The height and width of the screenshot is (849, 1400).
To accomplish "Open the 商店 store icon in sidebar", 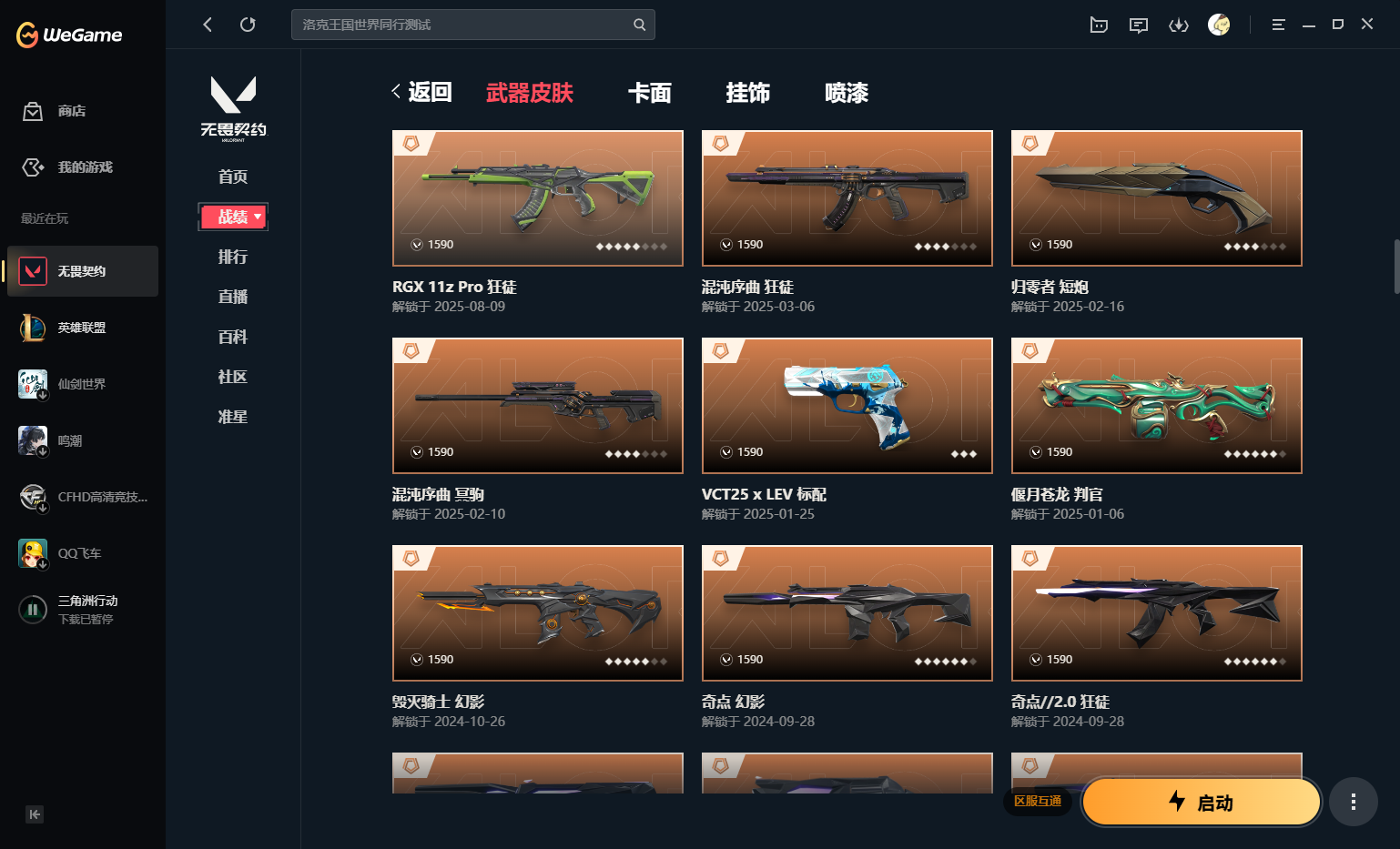I will (33, 111).
